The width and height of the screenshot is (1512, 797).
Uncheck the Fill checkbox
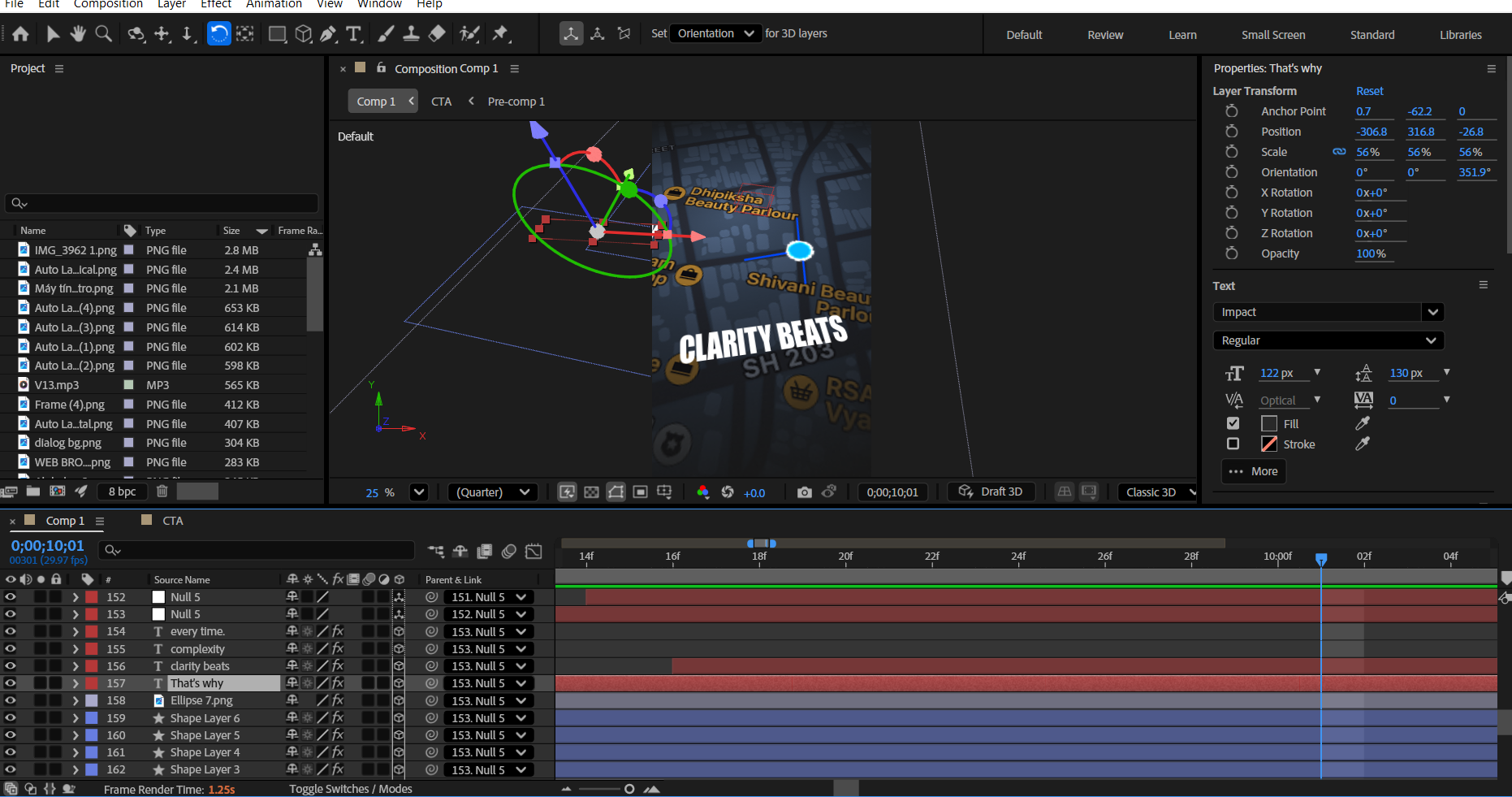click(1233, 423)
